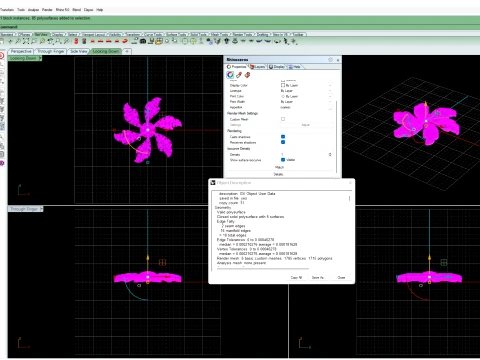Click the Match button in Properties
Image resolution: width=480 pixels, height=360 pixels.
pyautogui.click(x=279, y=167)
